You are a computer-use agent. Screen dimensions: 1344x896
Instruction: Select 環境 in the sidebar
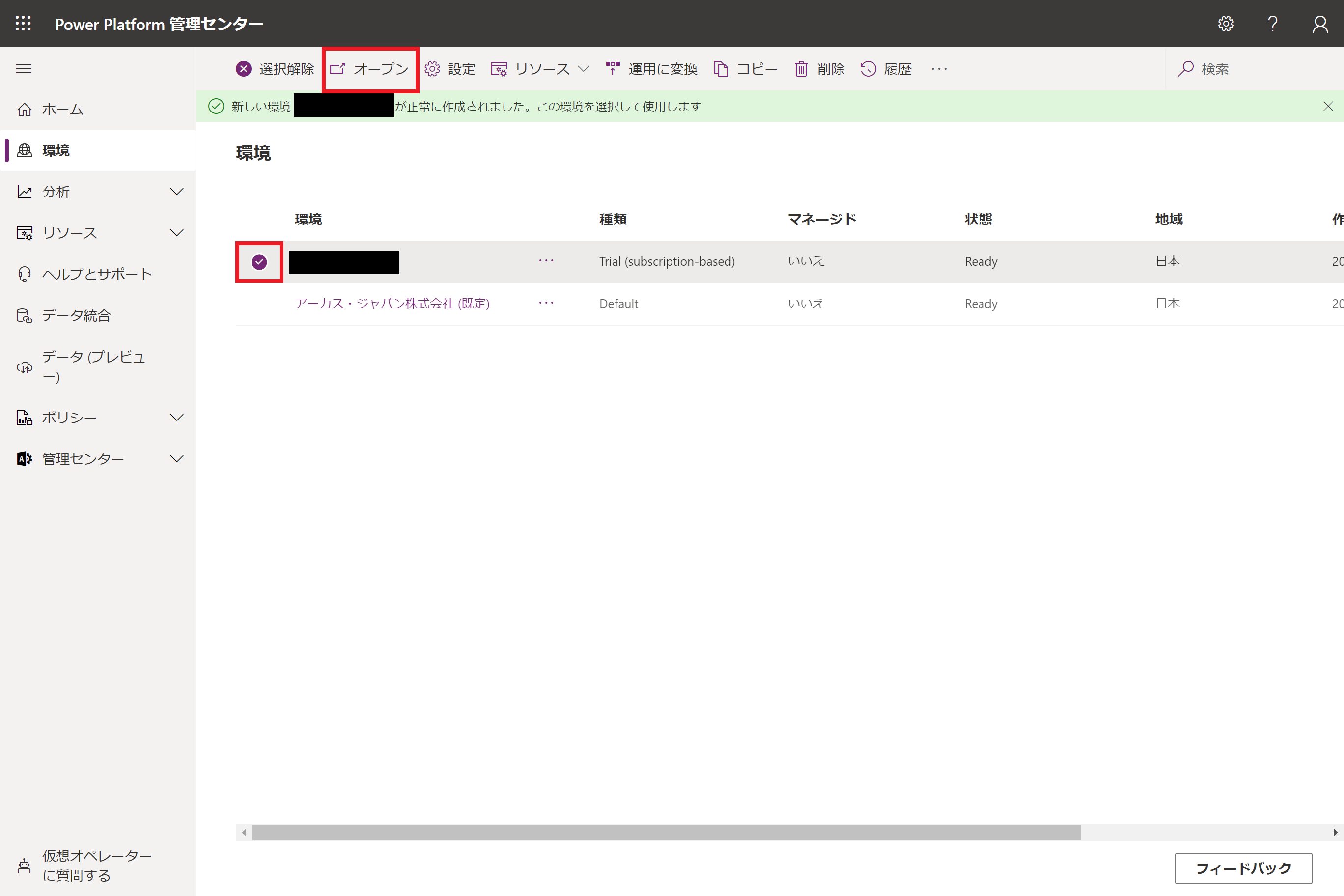click(98, 150)
